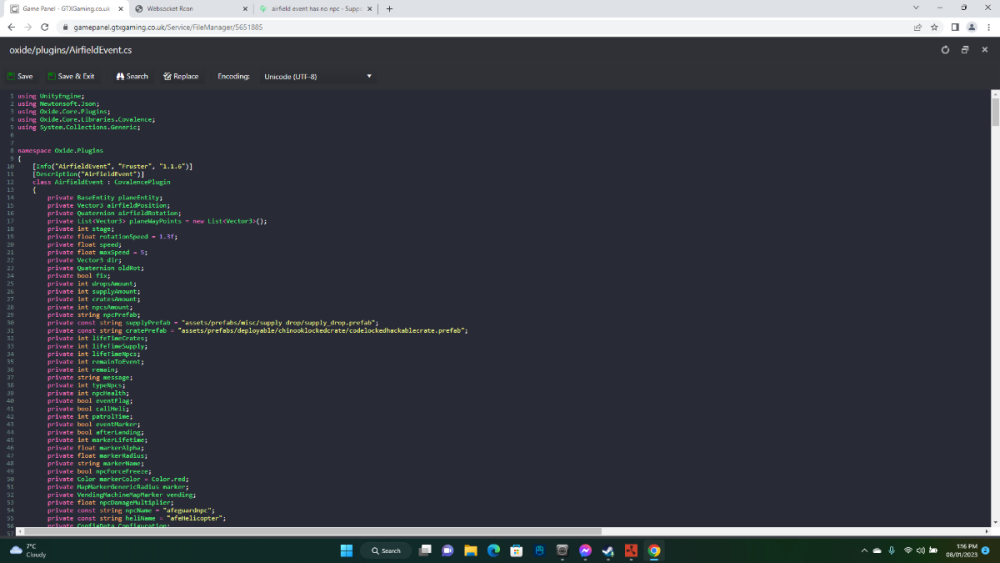
Task: Open Steam from taskbar
Action: [x=608, y=550]
